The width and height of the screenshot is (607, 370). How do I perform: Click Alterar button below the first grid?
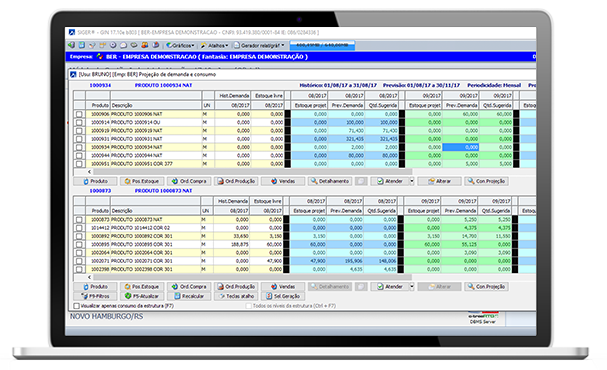click(439, 181)
